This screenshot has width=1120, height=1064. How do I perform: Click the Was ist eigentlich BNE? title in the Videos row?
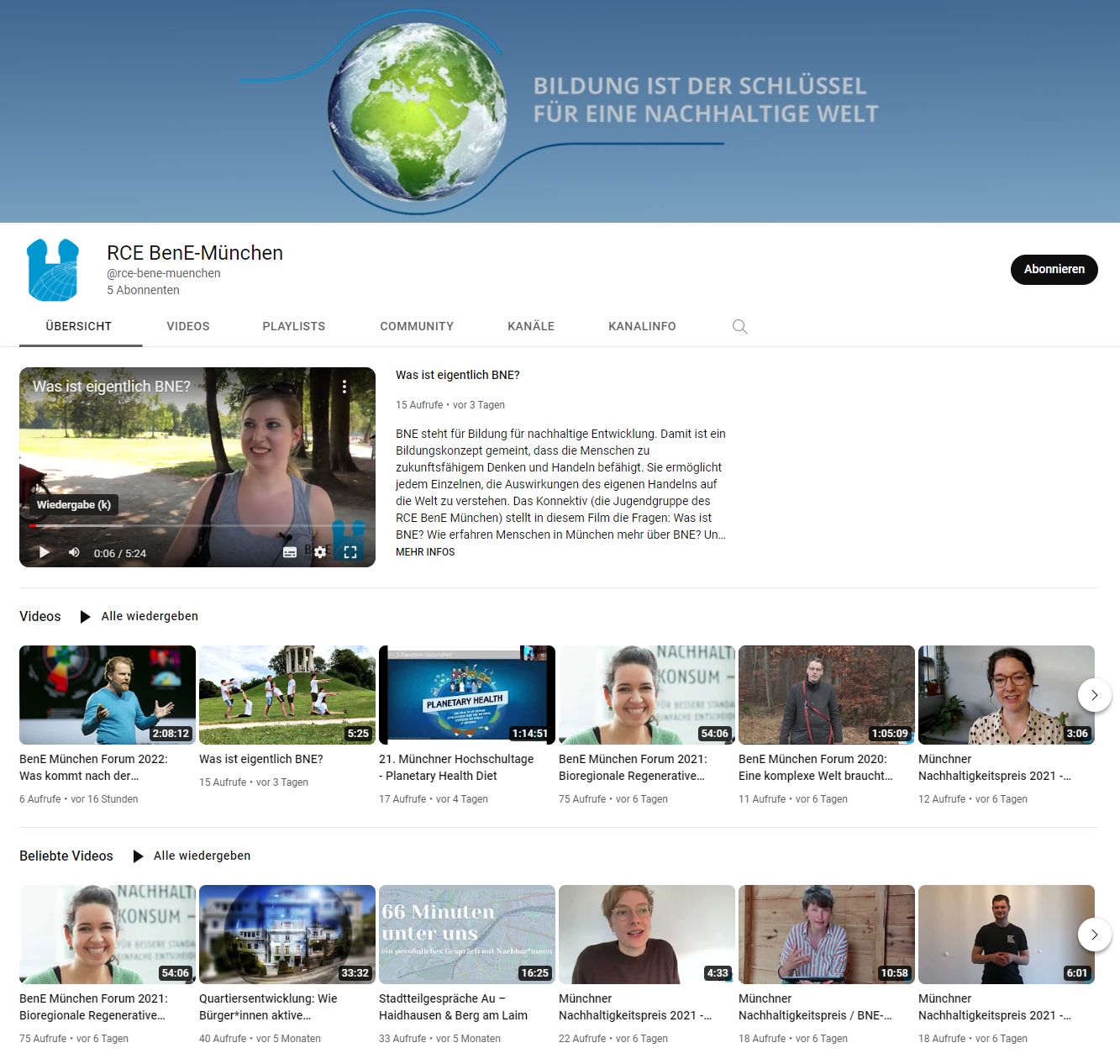pos(261,759)
